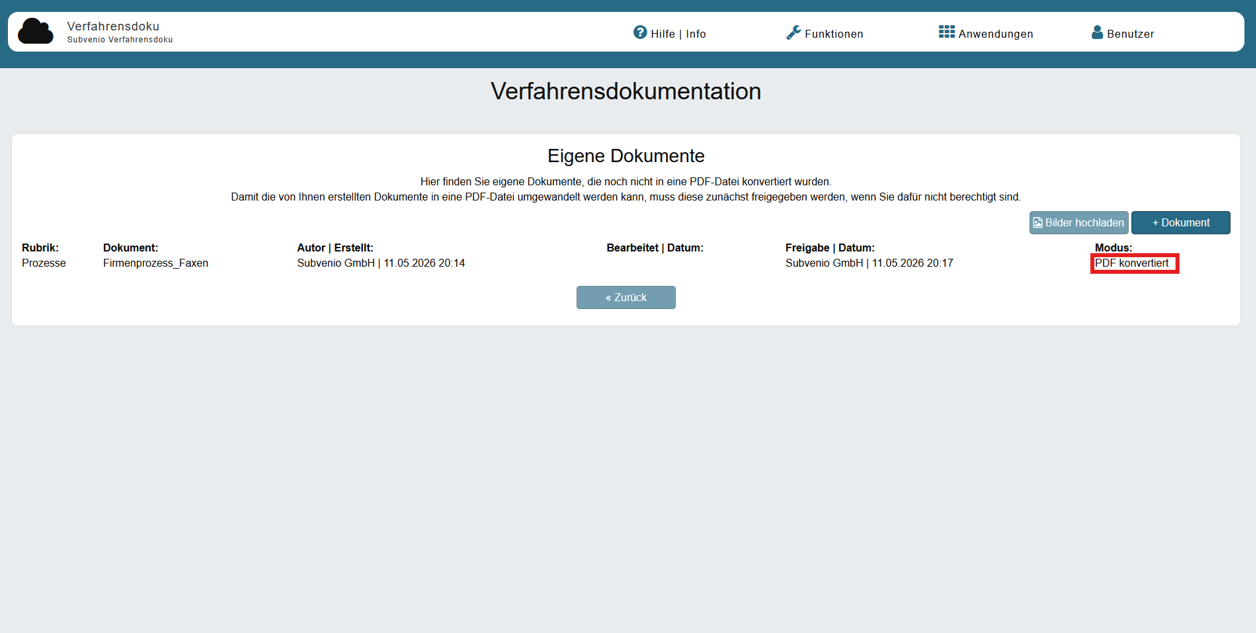This screenshot has width=1256, height=633.
Task: Open the Benutzer menu
Action: (1123, 33)
